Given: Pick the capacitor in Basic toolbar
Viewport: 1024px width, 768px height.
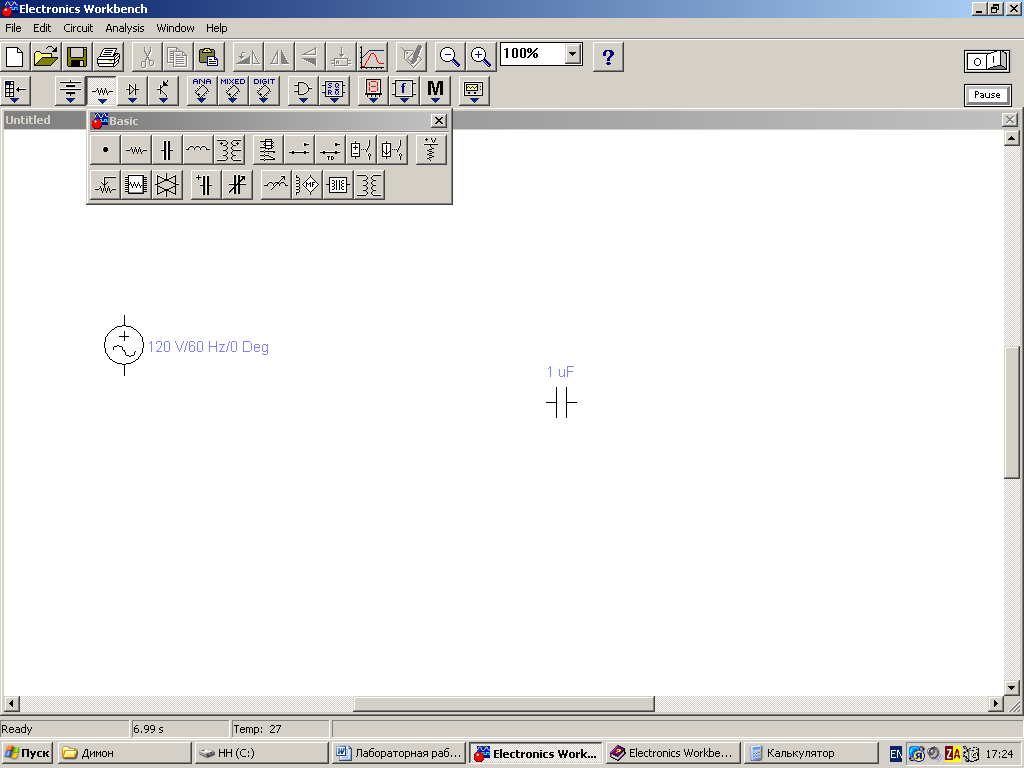Looking at the screenshot, I should tap(167, 150).
